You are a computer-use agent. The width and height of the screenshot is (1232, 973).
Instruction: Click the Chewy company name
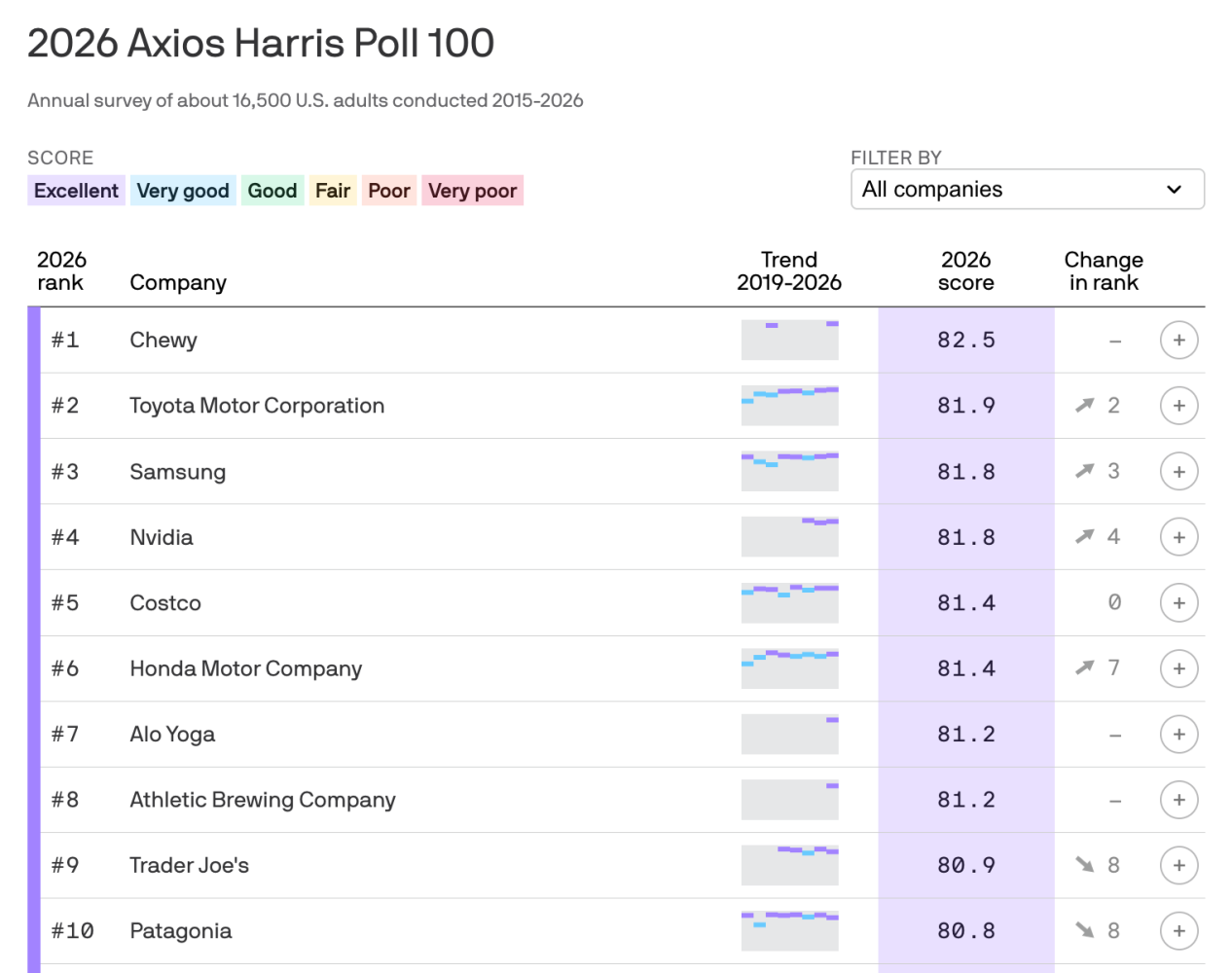coord(163,341)
